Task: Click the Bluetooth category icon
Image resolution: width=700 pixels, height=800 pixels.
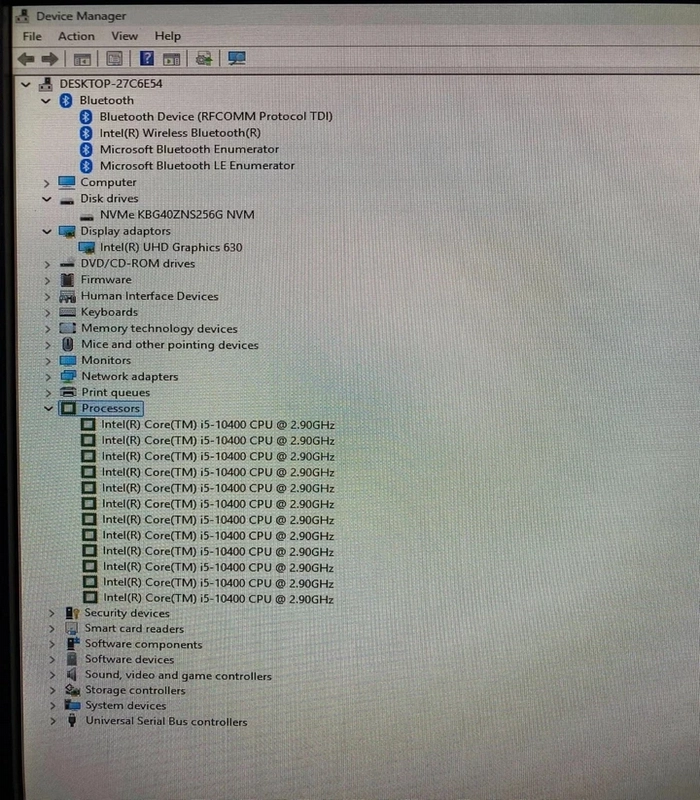Action: 66,101
